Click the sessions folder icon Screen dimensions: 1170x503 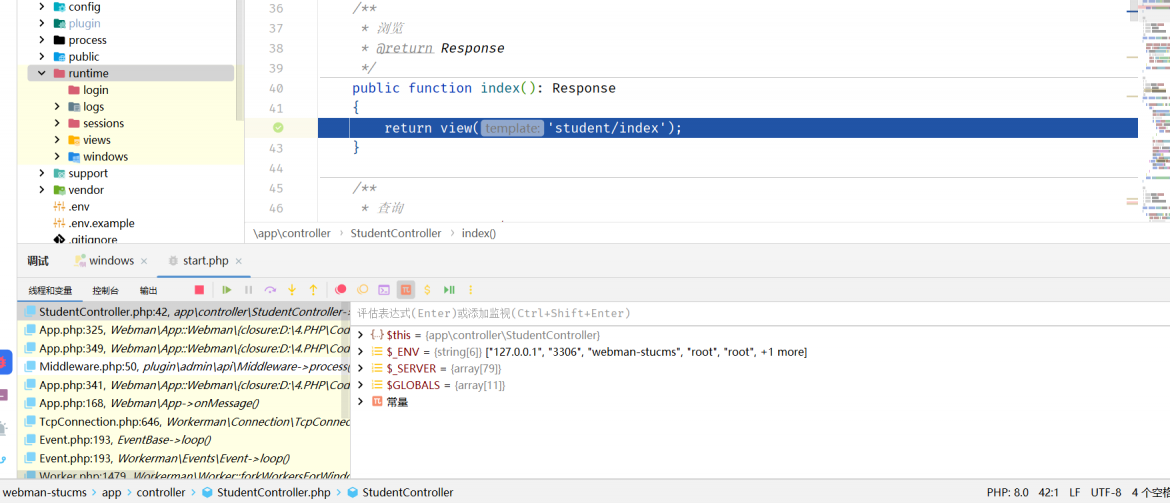click(x=74, y=123)
